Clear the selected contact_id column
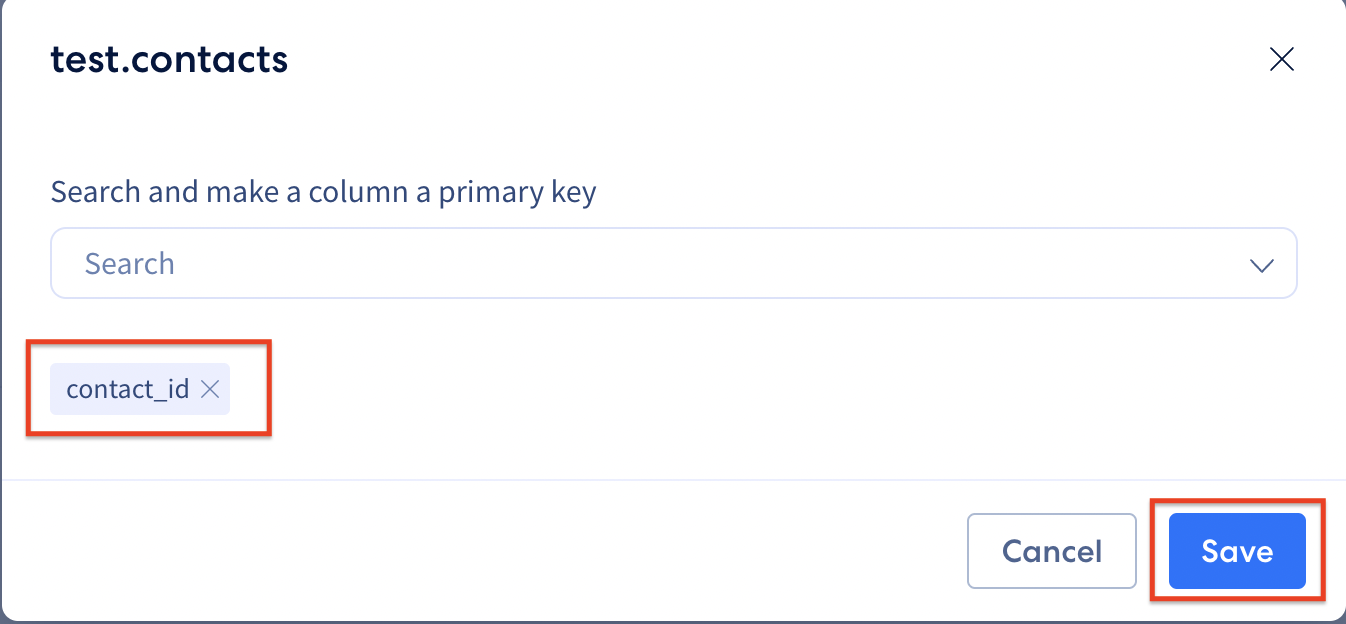This screenshot has width=1346, height=624. pos(209,390)
